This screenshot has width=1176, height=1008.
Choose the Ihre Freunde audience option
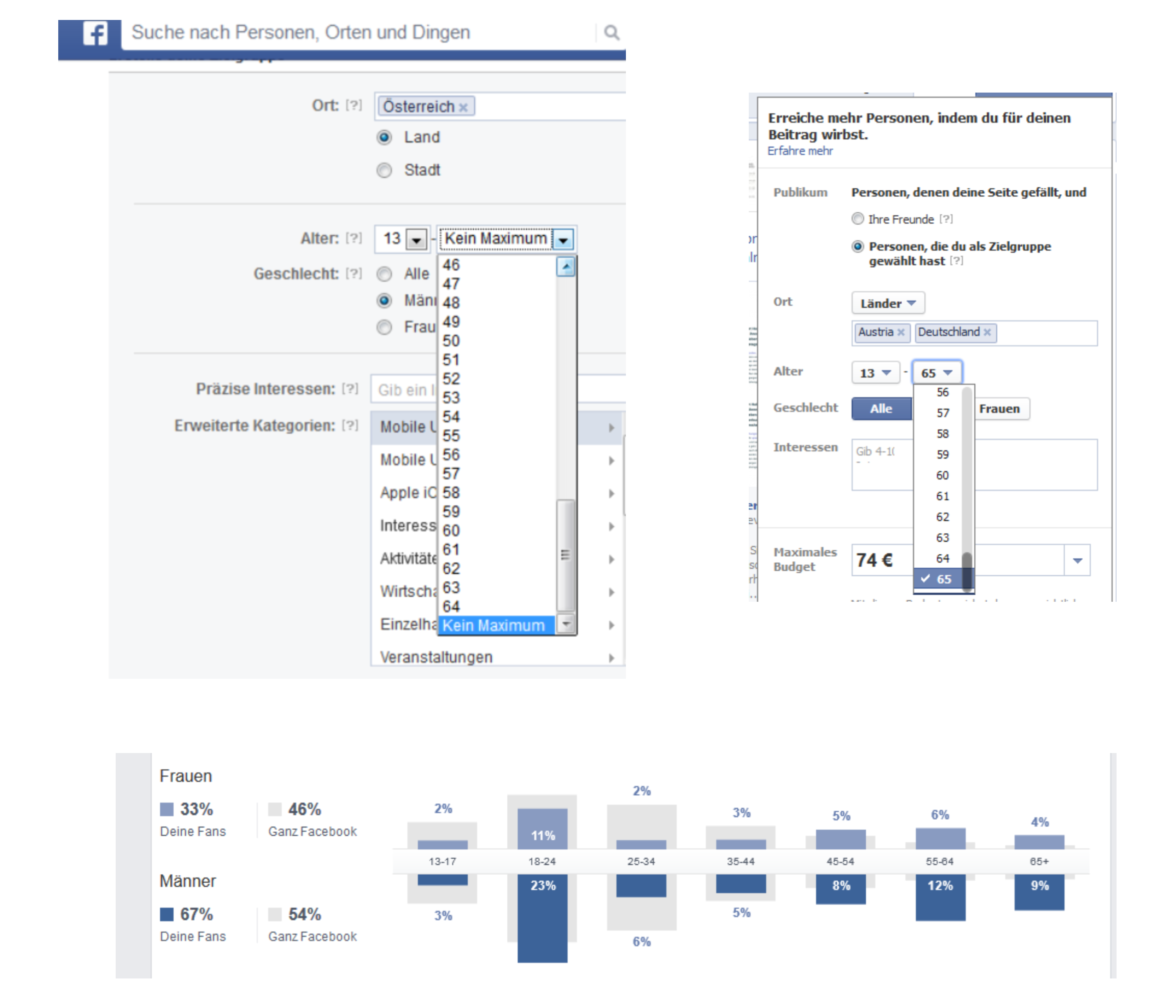[x=858, y=219]
